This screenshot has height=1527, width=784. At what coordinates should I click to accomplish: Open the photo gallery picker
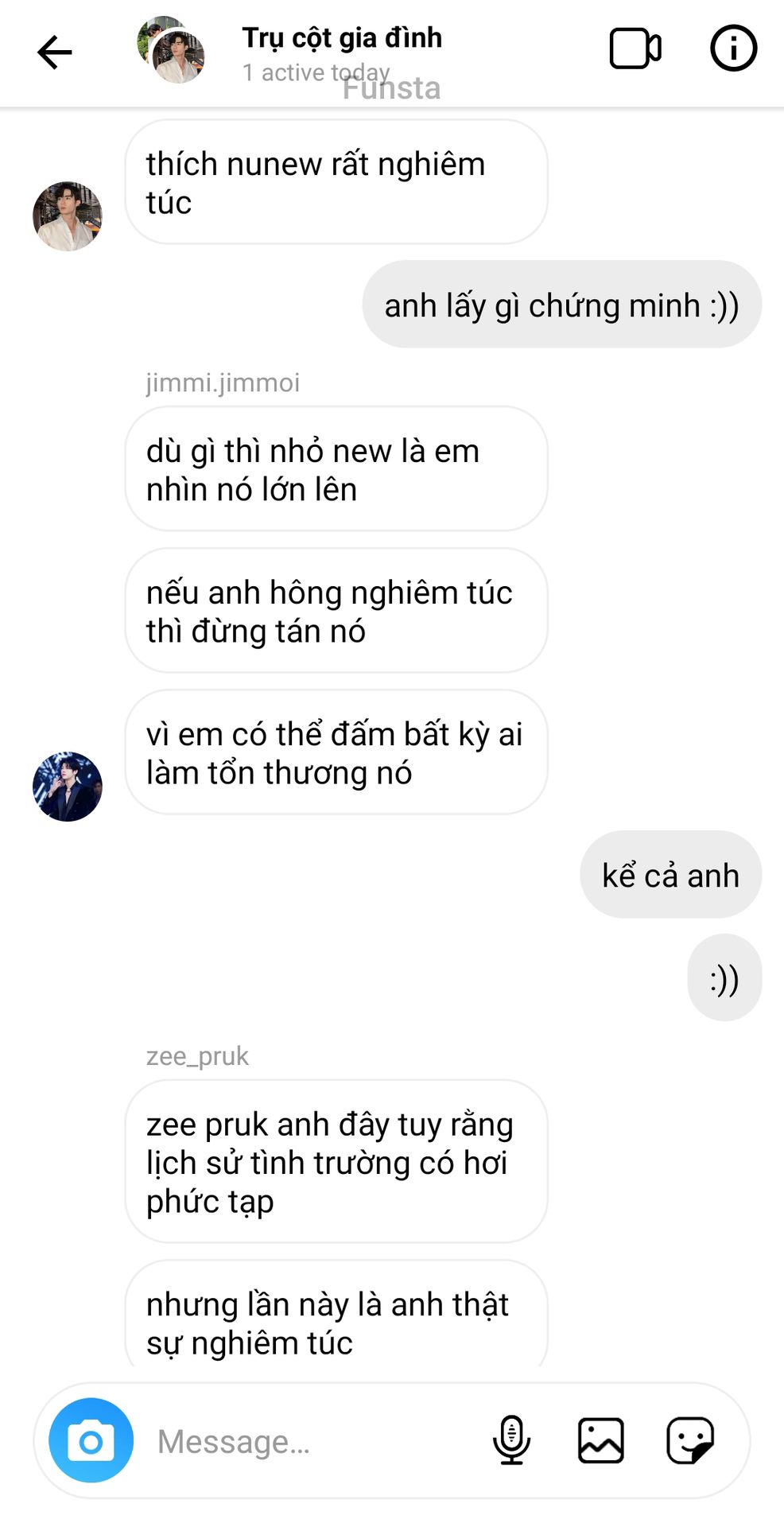coord(600,1440)
